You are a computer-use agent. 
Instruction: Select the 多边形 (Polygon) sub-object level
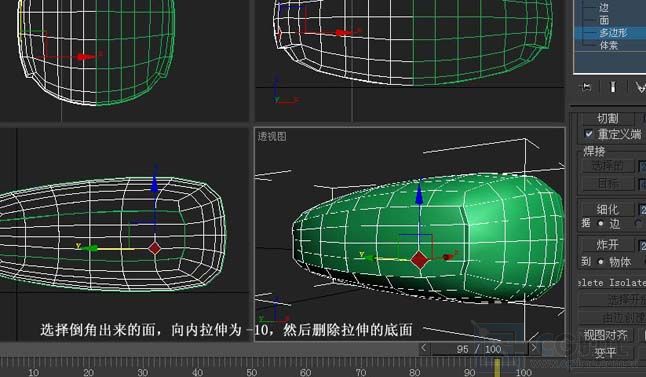pos(613,33)
